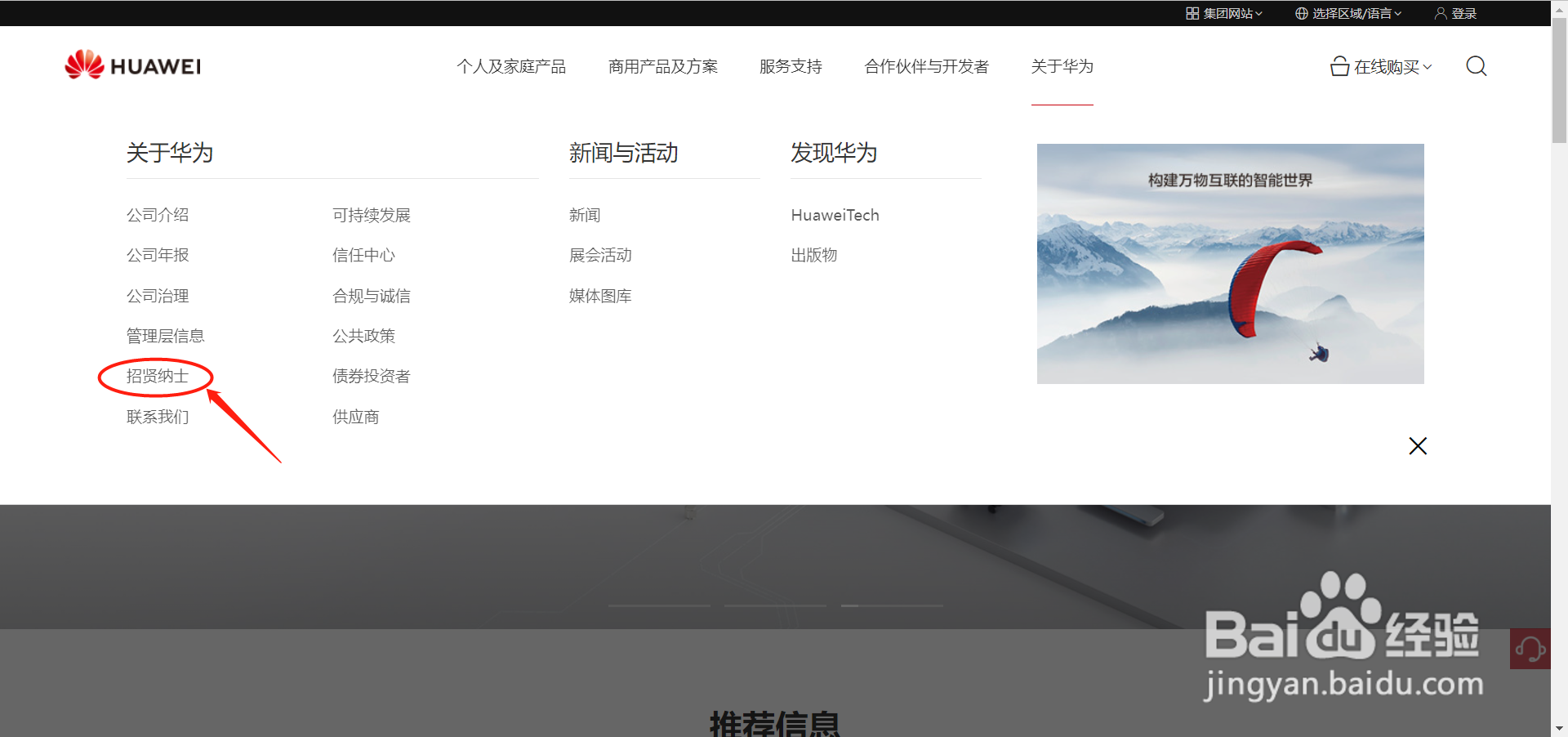Open 公共政策 link
This screenshot has width=1568, height=737.
pyautogui.click(x=363, y=336)
